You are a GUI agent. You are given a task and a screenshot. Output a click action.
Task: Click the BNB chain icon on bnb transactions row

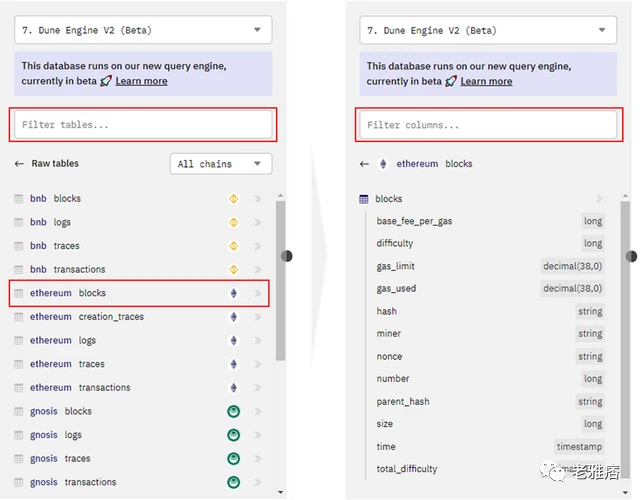pos(233,270)
